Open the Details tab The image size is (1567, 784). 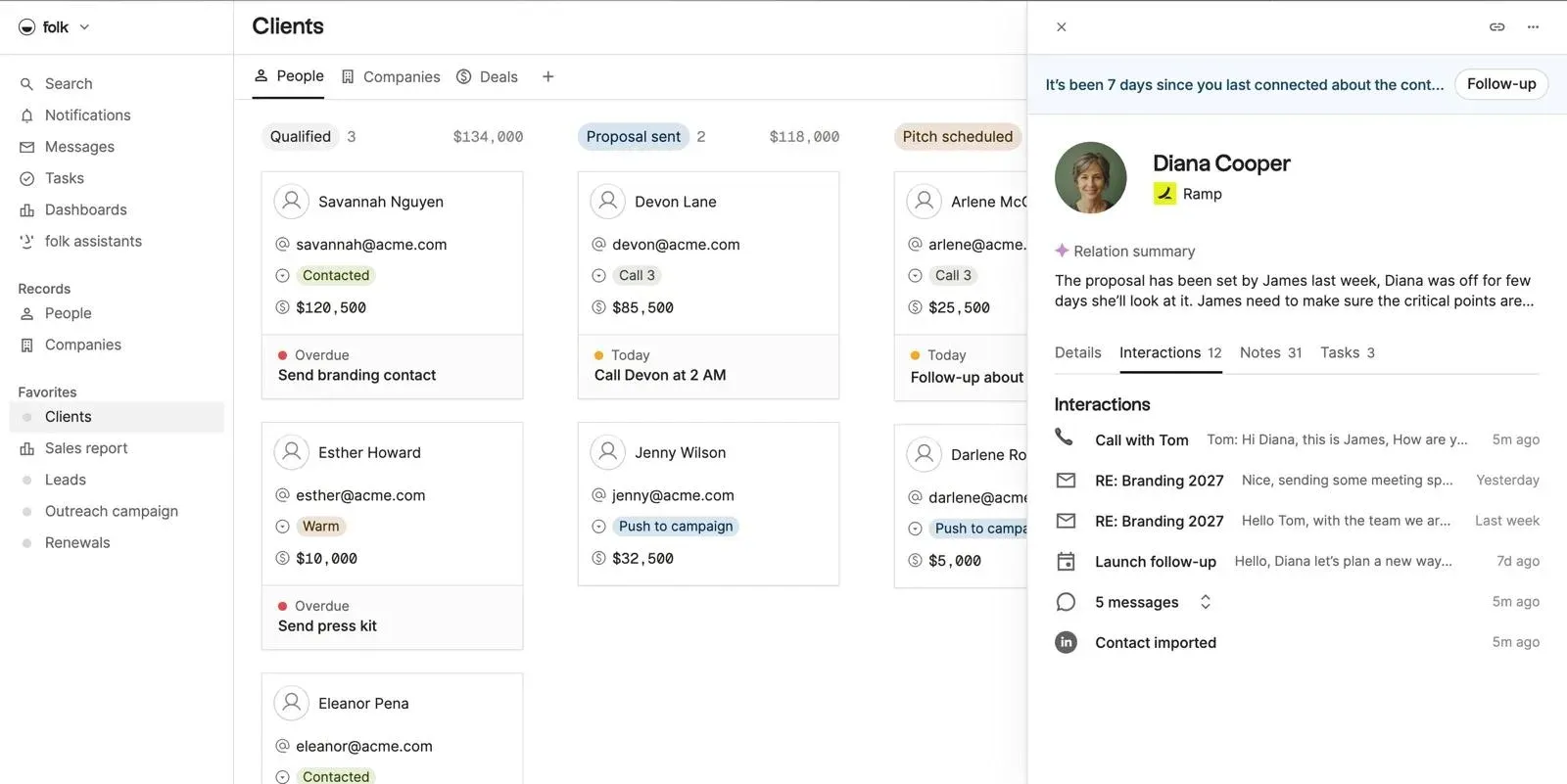coord(1077,352)
